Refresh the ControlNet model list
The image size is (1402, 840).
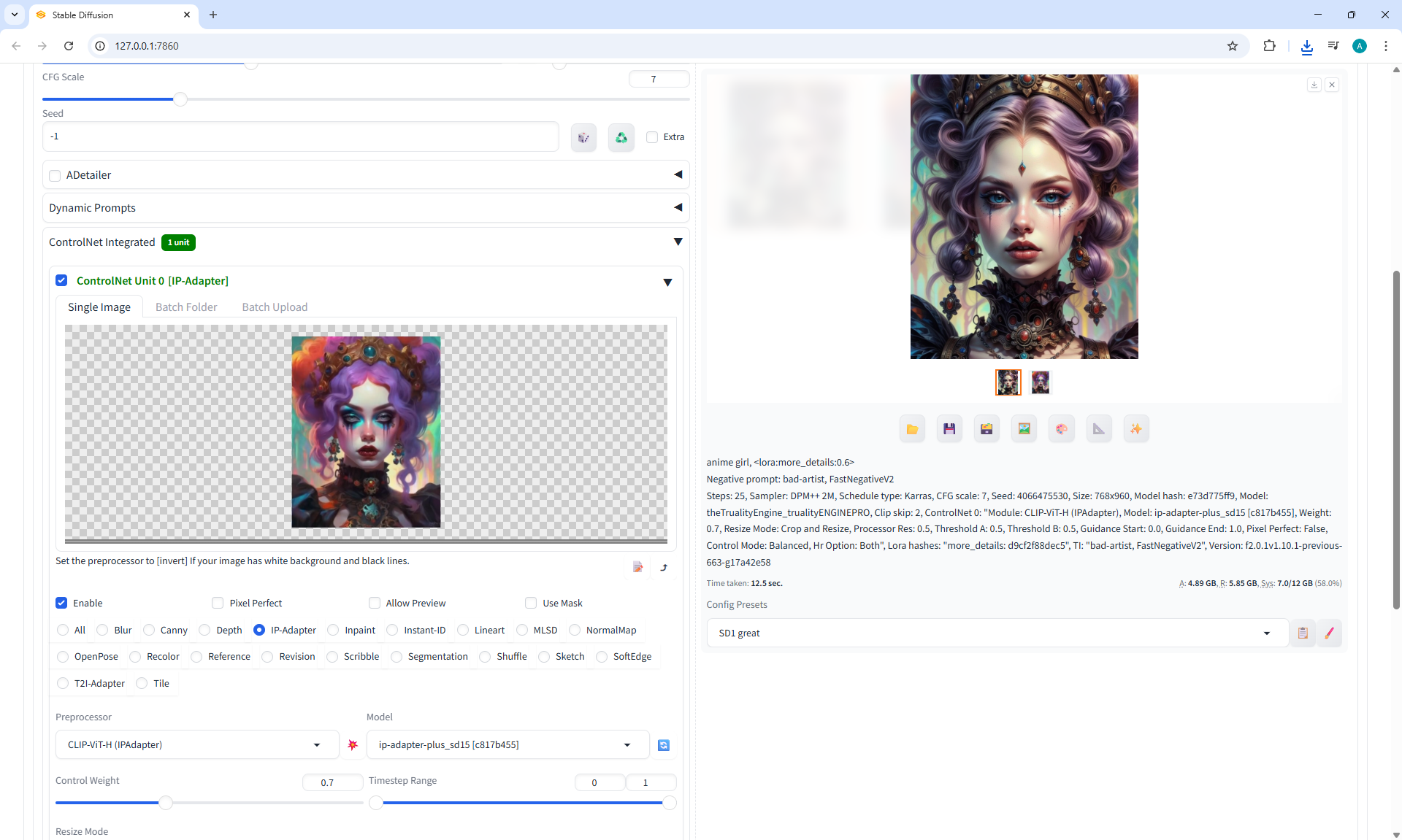[x=663, y=745]
